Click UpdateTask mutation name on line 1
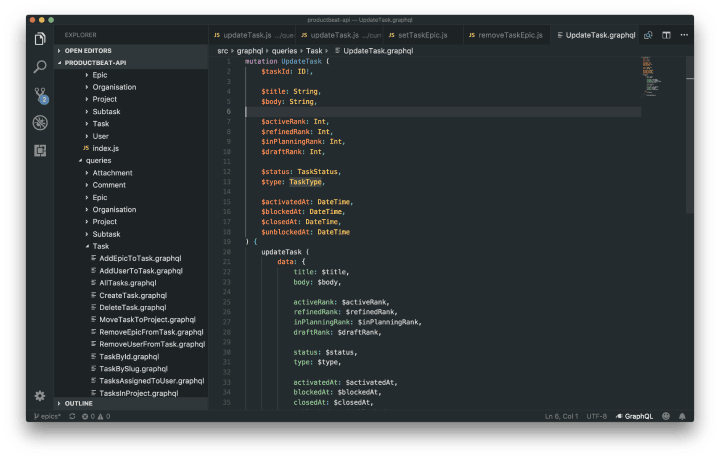720x459 pixels. 301,61
